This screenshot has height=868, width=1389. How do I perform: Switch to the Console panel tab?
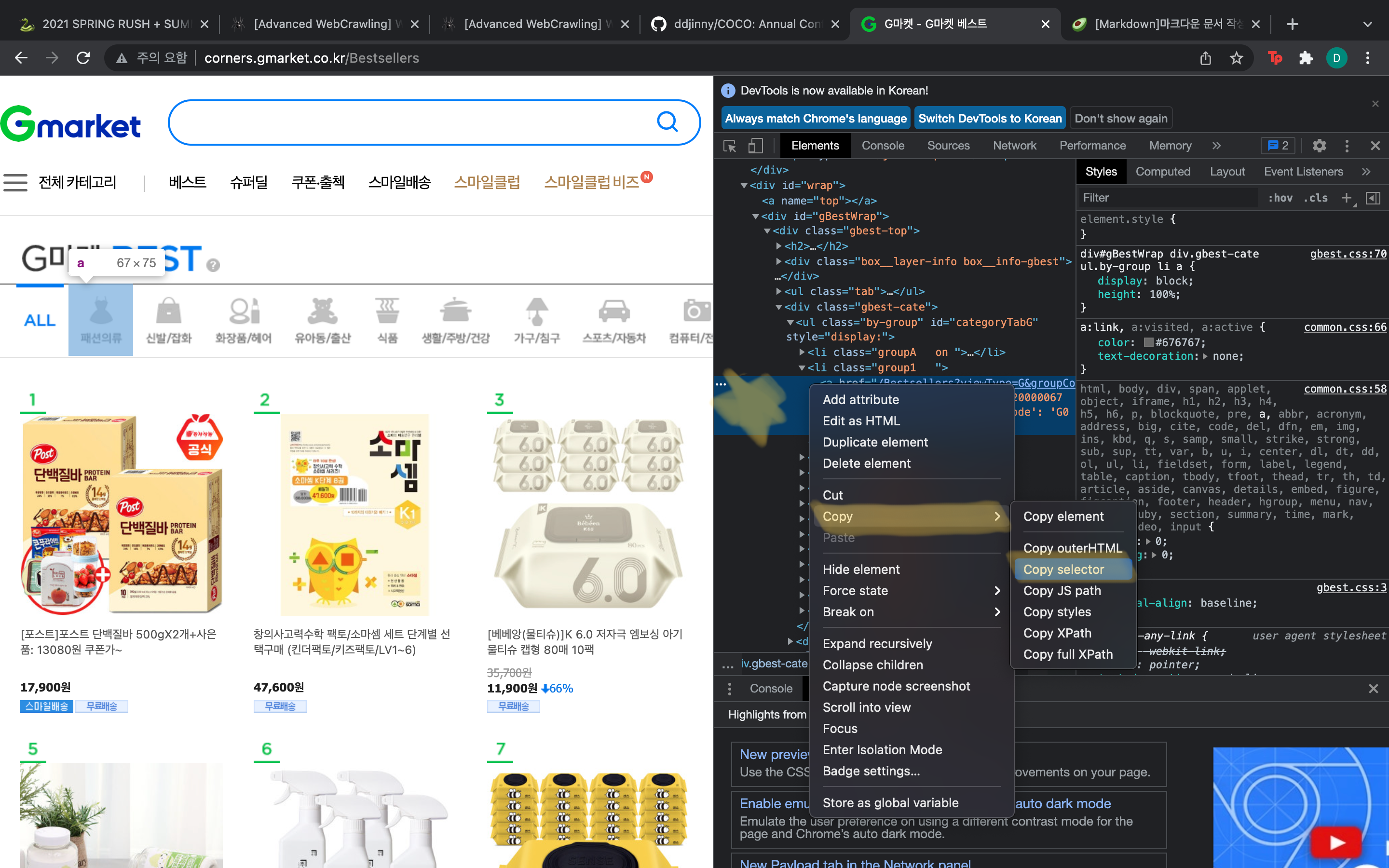pyautogui.click(x=883, y=146)
